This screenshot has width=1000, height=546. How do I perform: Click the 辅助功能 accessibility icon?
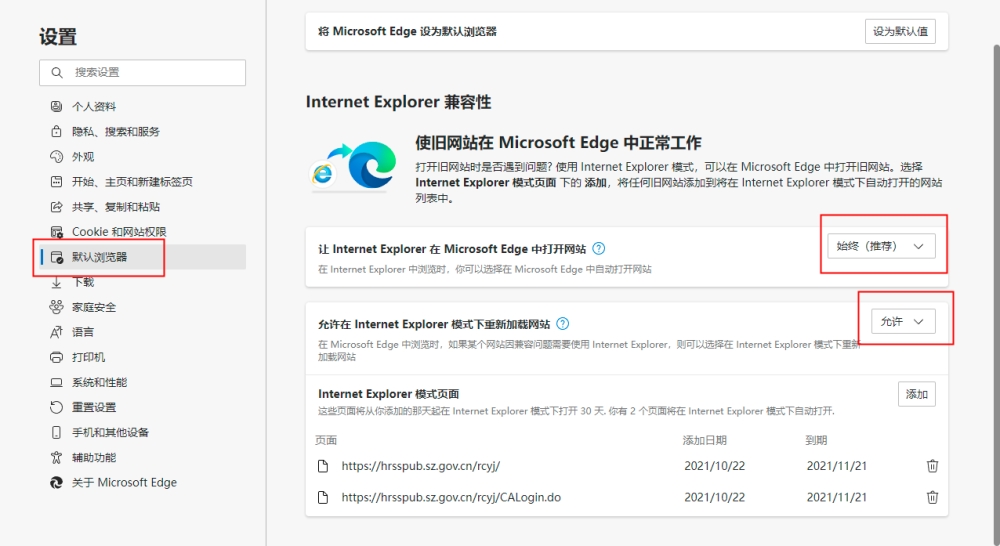[x=56, y=457]
